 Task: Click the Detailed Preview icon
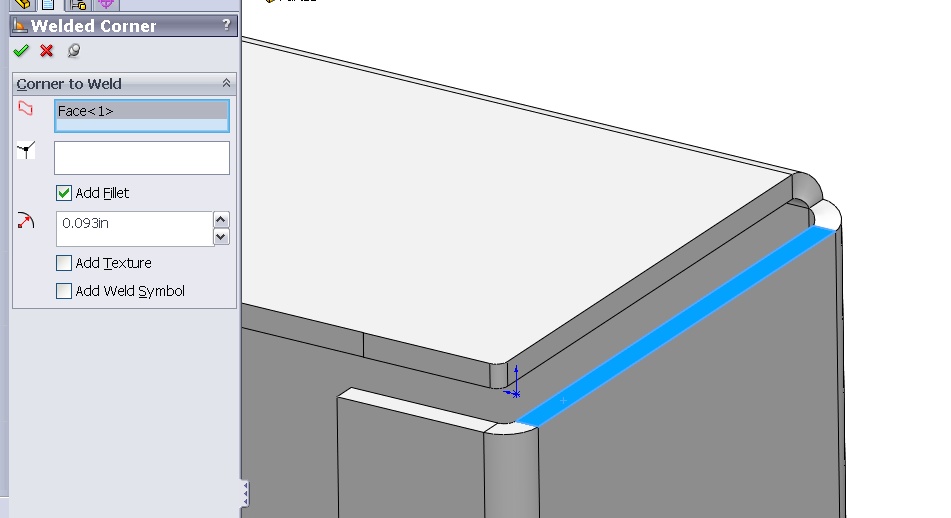coord(74,51)
